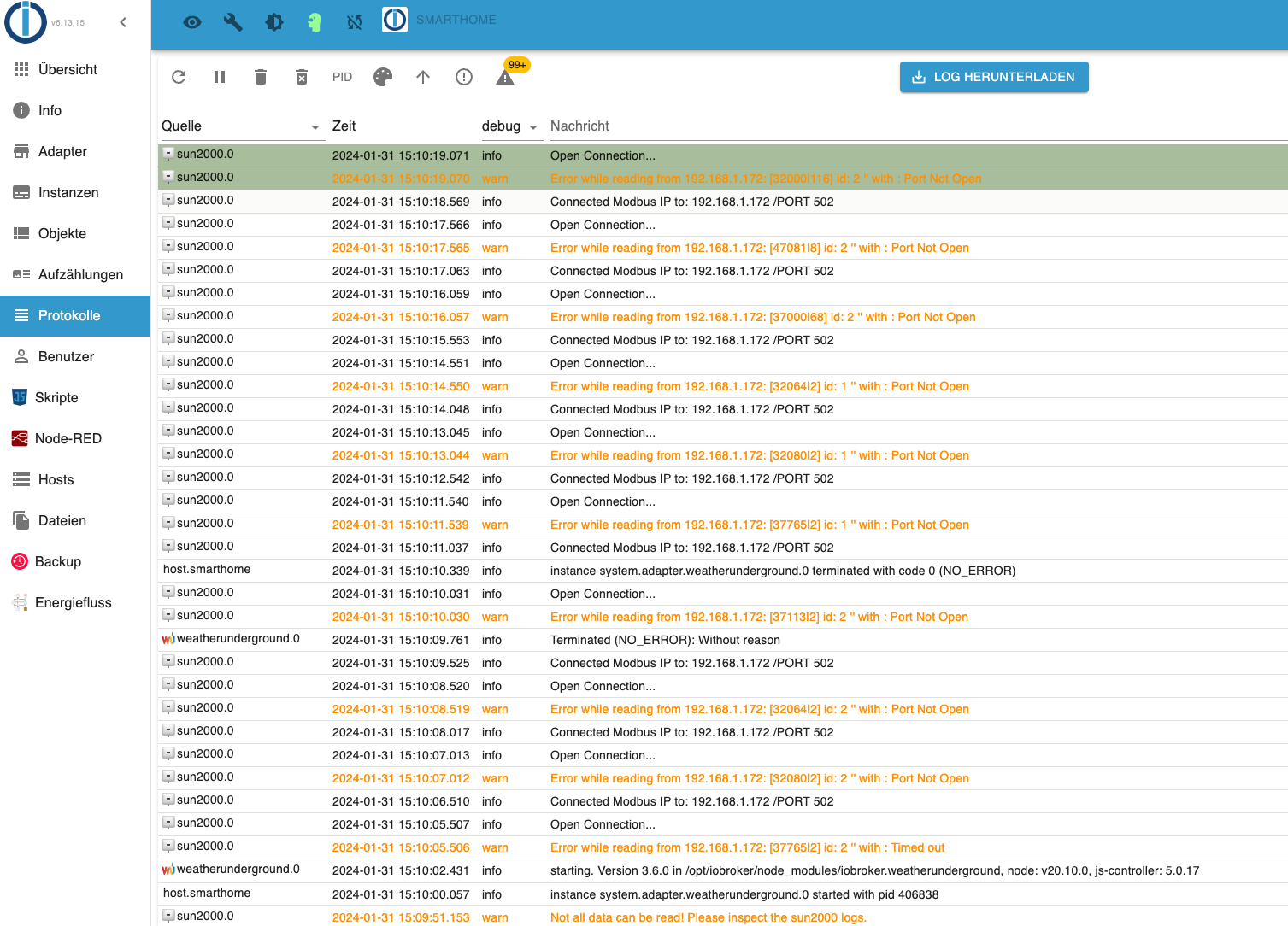Click the Energiefluss icon
Viewport: 1288px width, 926px height.
(x=20, y=602)
